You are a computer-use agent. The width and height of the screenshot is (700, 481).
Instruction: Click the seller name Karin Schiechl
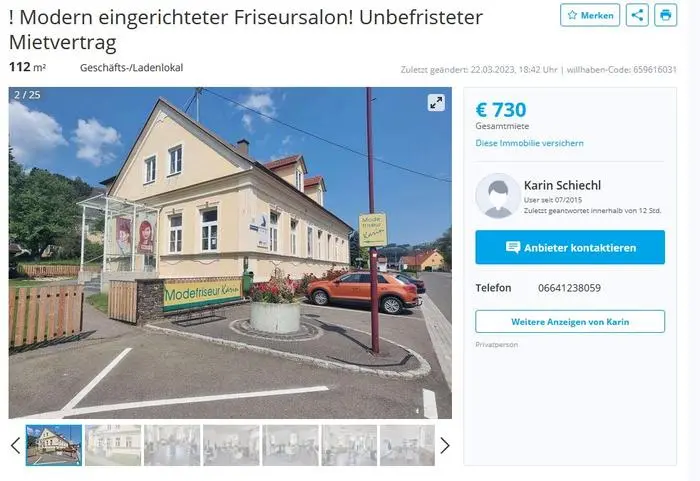point(562,185)
